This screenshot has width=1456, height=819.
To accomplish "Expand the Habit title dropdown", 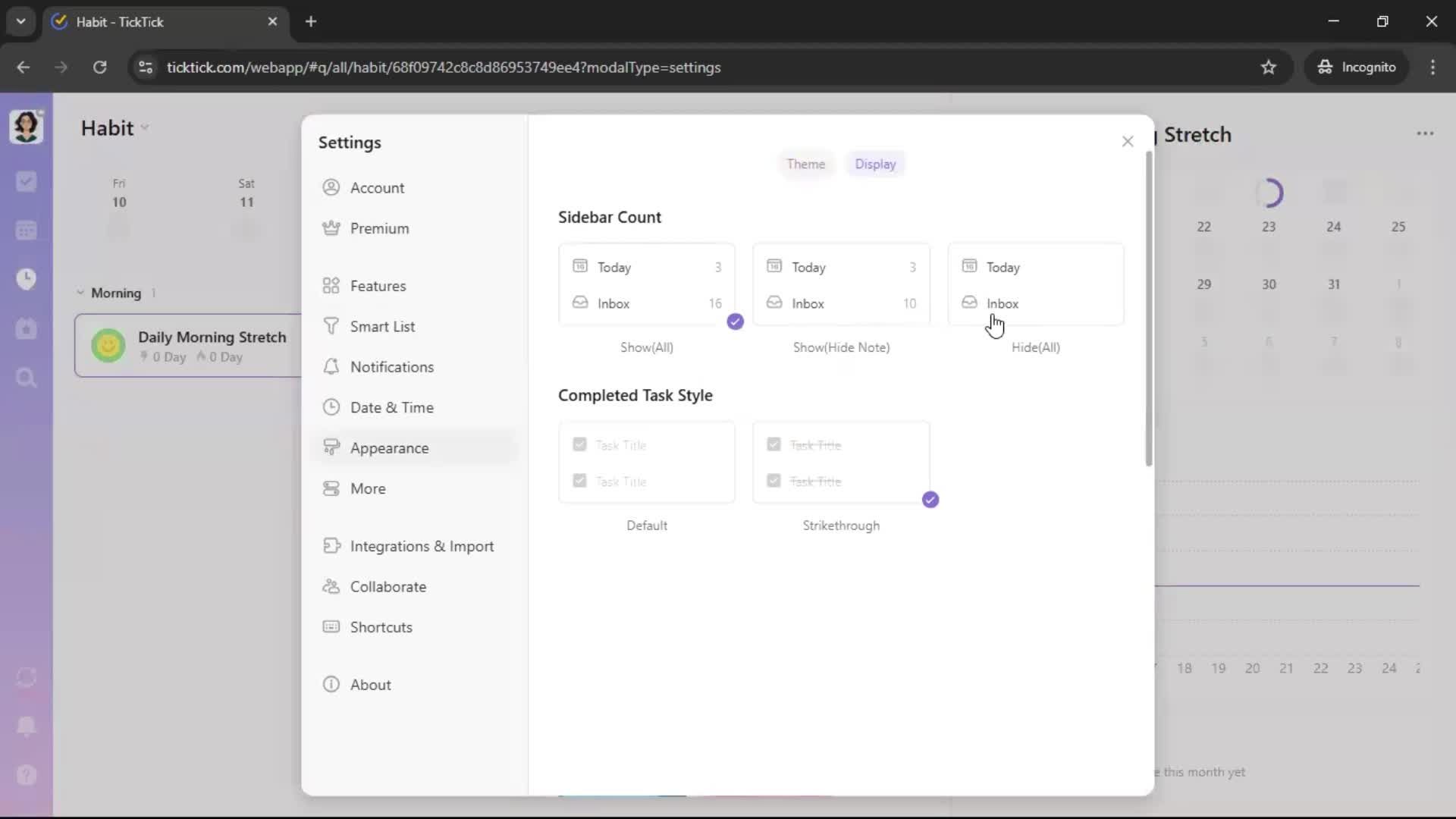I will click(145, 128).
